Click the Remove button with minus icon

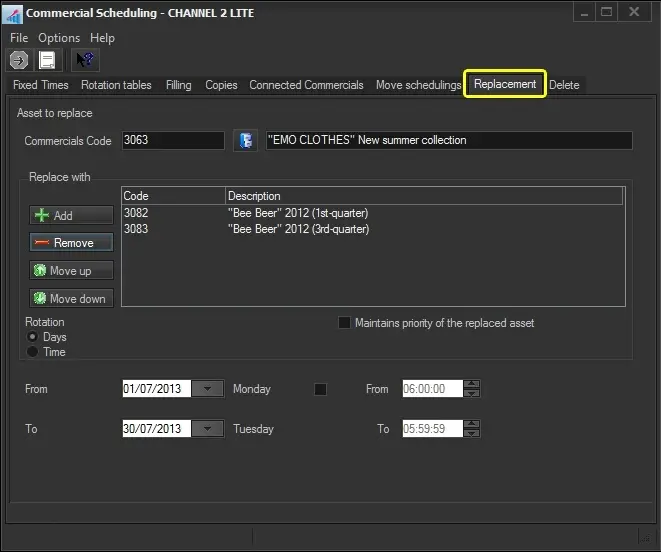coord(71,242)
